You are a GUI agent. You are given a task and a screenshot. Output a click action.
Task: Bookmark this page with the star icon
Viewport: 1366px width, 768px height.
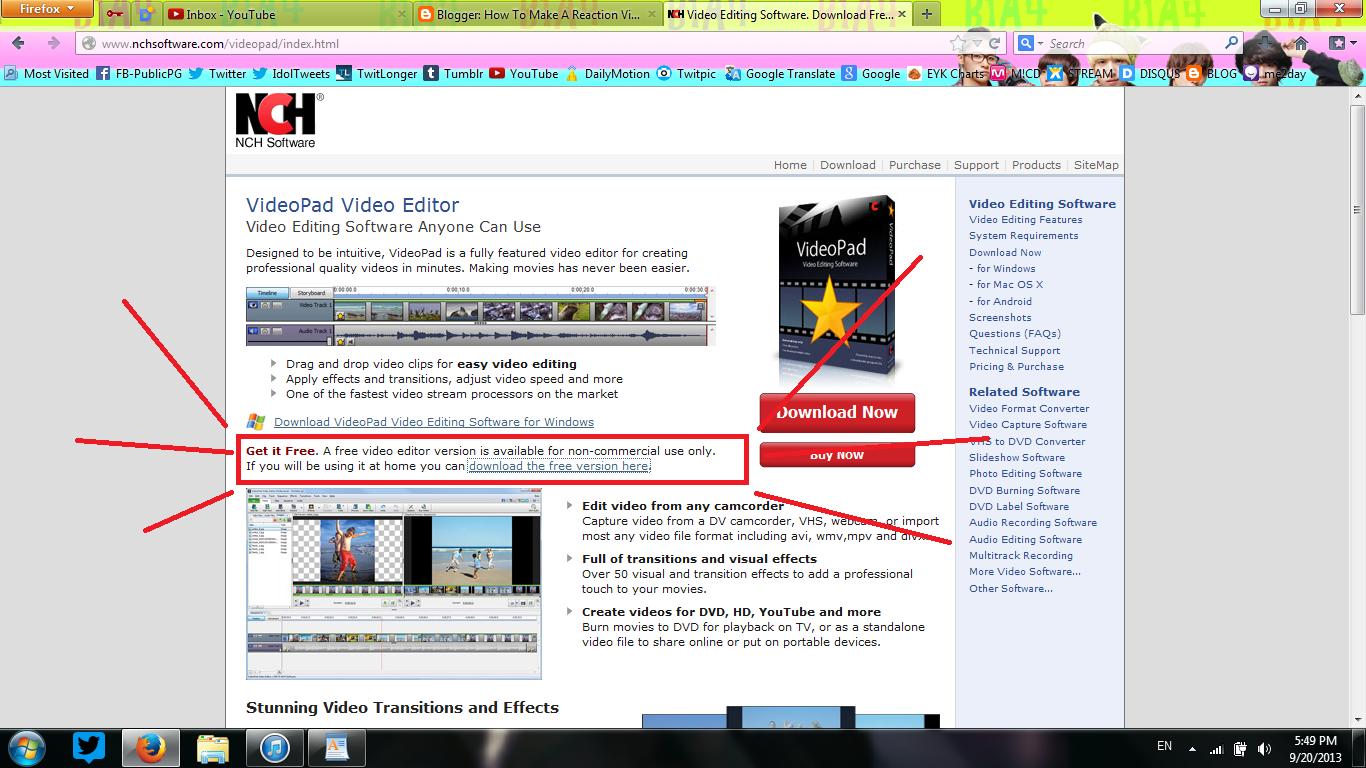point(958,44)
